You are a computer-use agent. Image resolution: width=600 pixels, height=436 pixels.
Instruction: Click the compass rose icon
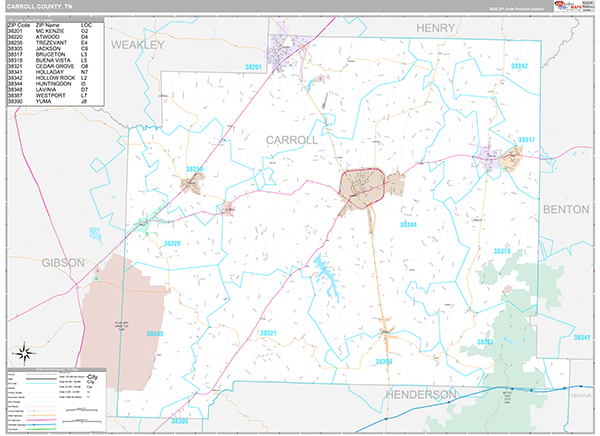click(24, 354)
